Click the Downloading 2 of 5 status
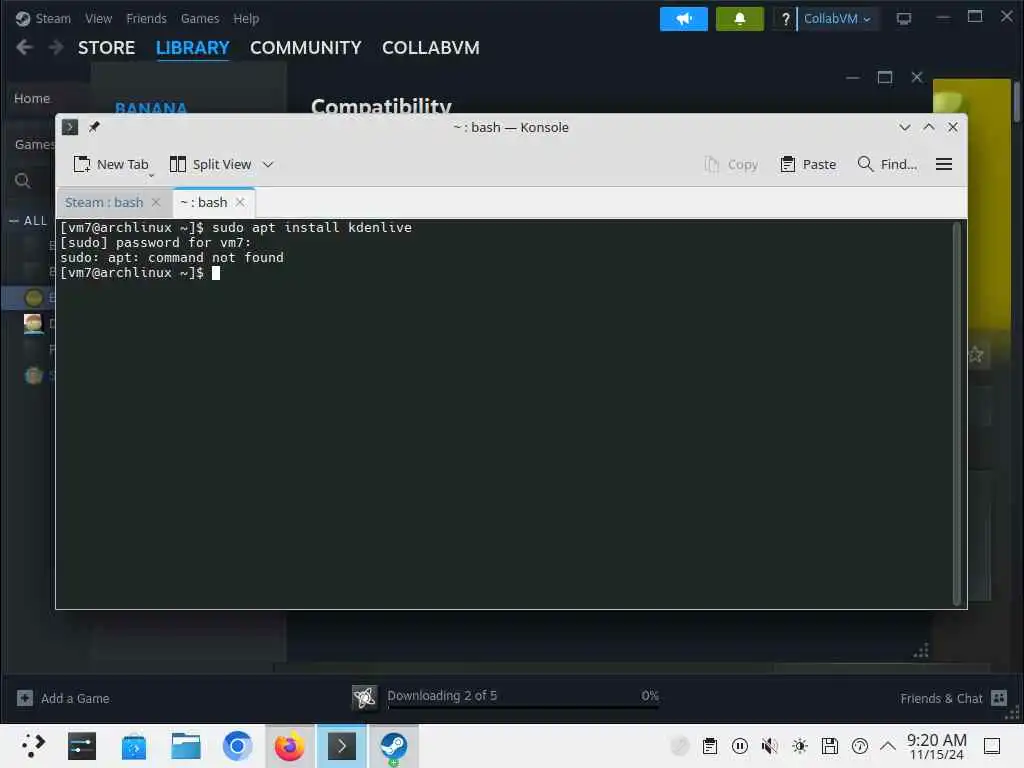The image size is (1024, 768). point(442,696)
